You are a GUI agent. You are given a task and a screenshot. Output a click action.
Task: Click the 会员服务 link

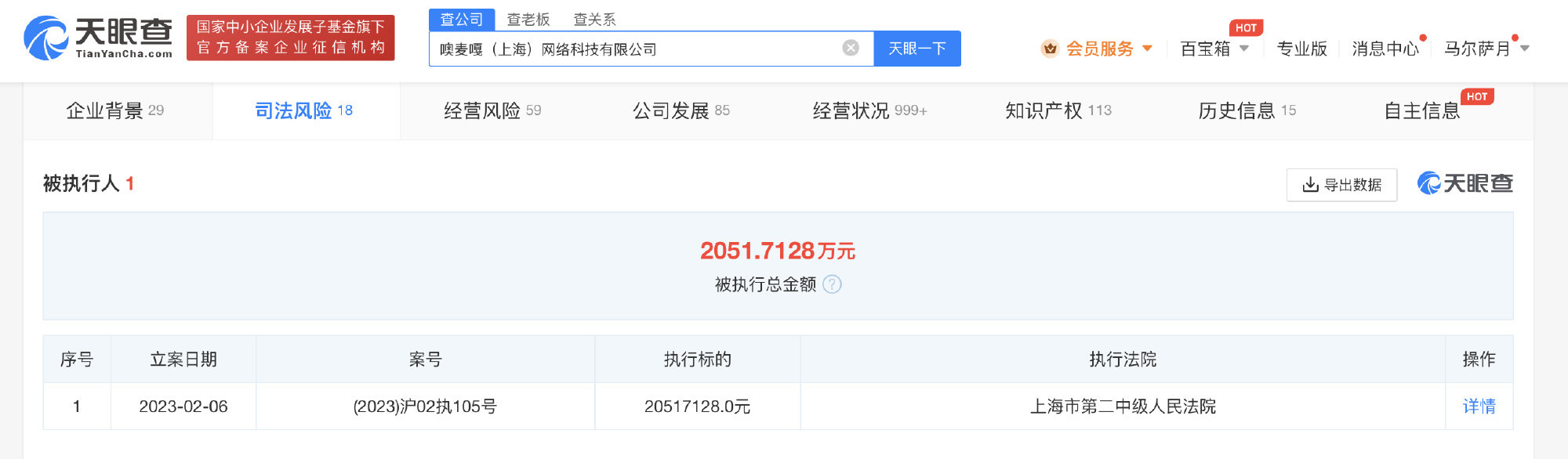click(1100, 49)
